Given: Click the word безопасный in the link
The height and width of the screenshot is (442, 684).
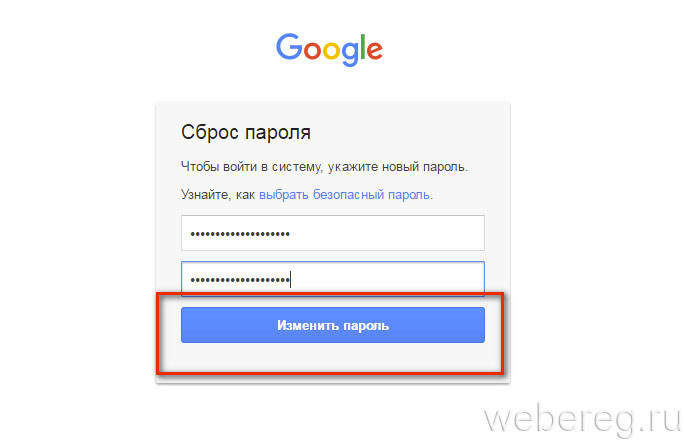Looking at the screenshot, I should click(x=349, y=195).
